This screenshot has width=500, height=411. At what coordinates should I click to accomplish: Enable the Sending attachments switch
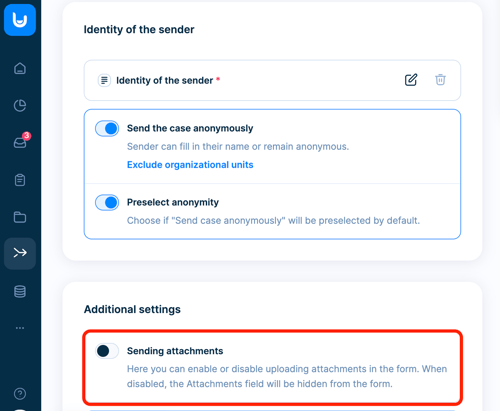click(x=107, y=351)
